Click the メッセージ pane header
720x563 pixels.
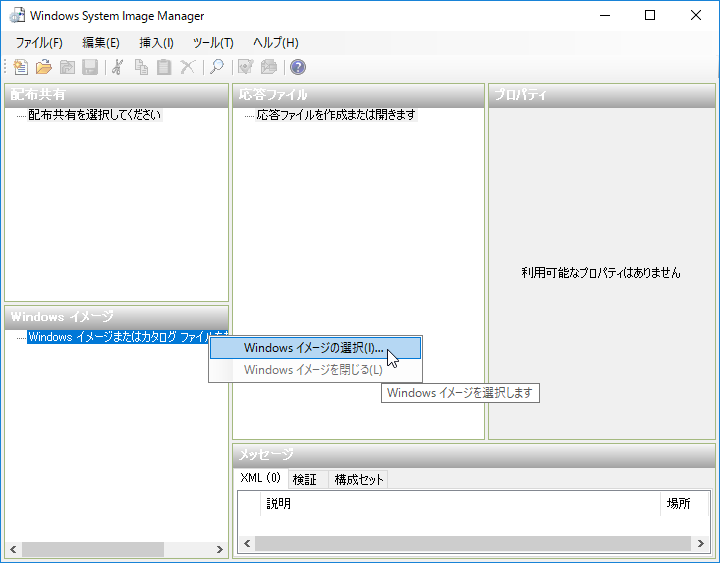pyautogui.click(x=474, y=456)
